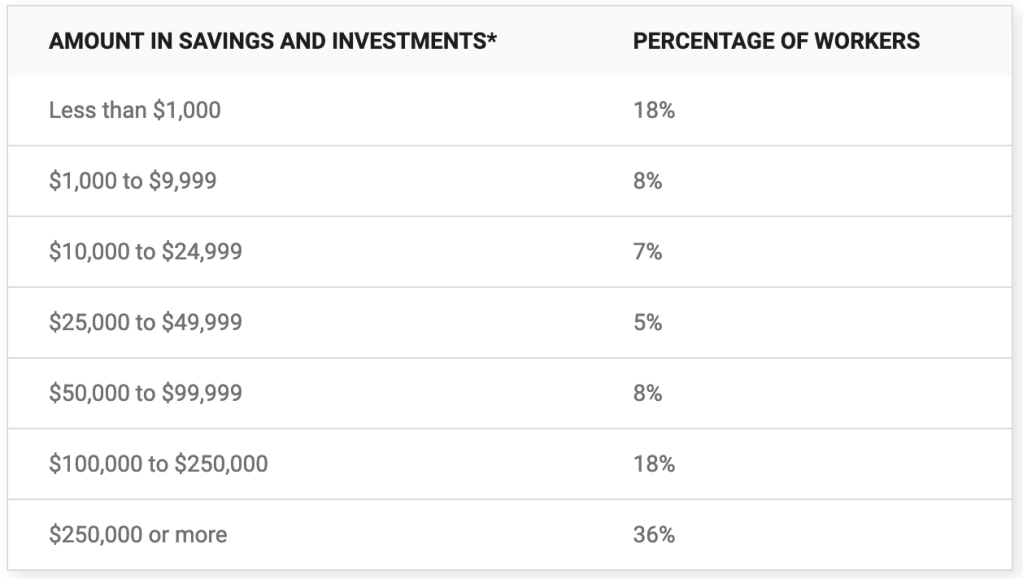This screenshot has height=579, width=1023.
Task: Click the footnote asterisk after 'INVESTMENTS'
Action: point(492,40)
